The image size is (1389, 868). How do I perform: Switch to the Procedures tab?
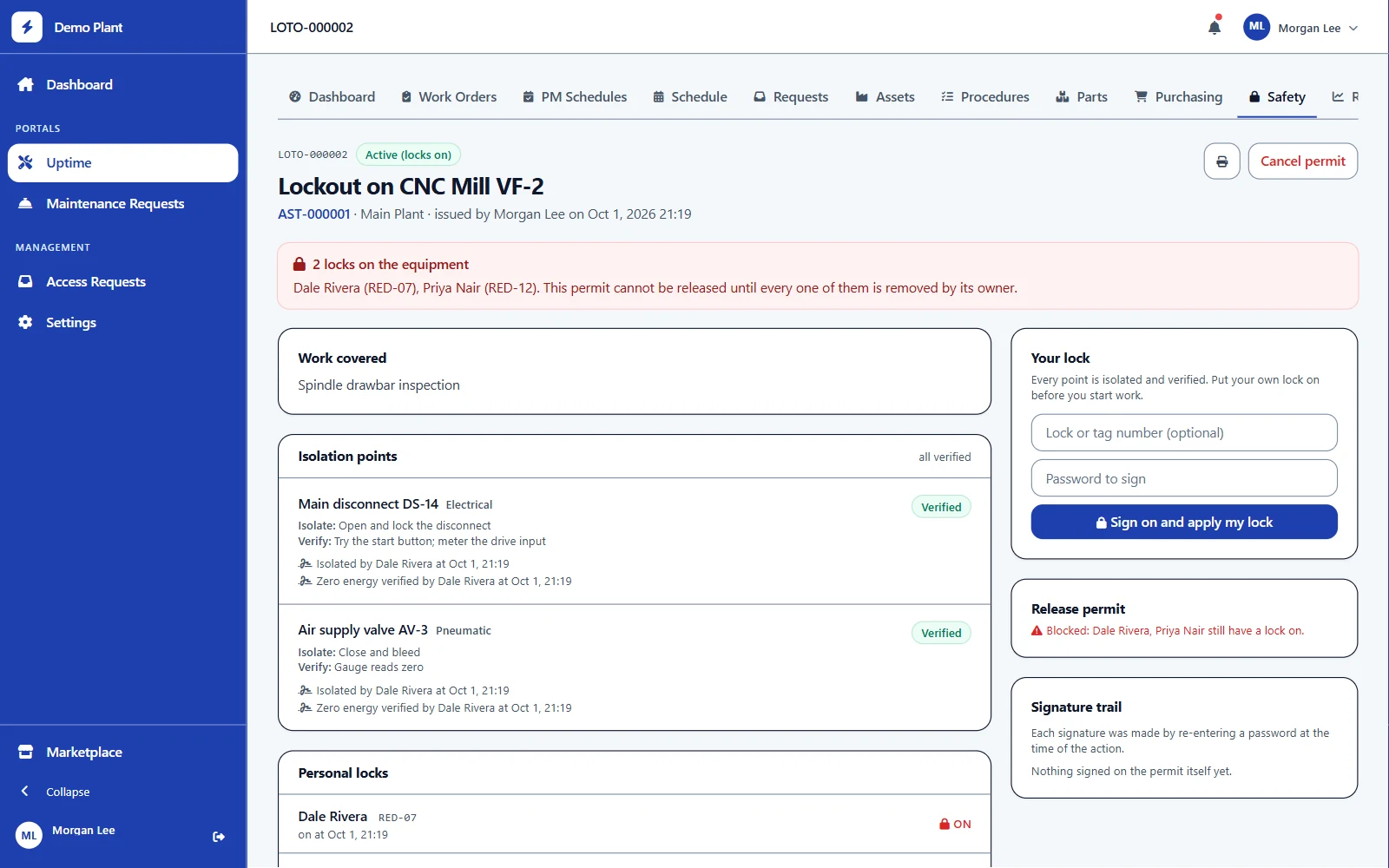(x=985, y=97)
